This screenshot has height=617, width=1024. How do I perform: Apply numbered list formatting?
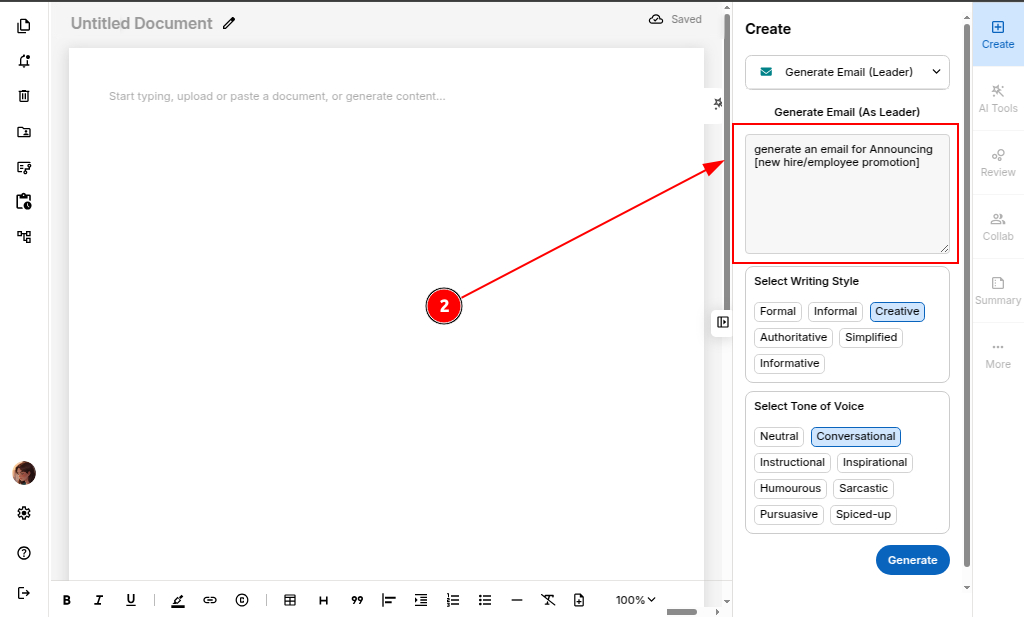click(x=453, y=600)
